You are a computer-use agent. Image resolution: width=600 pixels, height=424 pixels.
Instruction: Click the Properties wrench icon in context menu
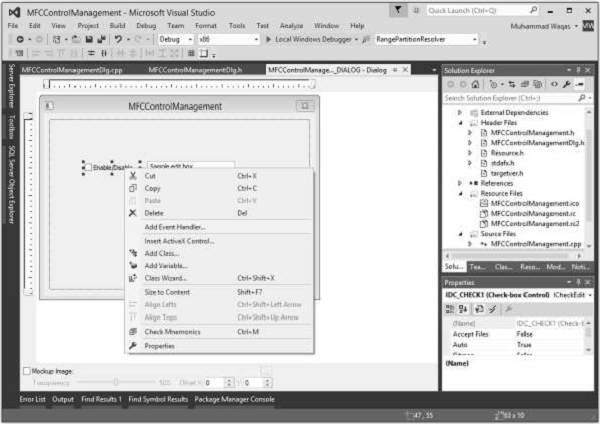click(133, 346)
